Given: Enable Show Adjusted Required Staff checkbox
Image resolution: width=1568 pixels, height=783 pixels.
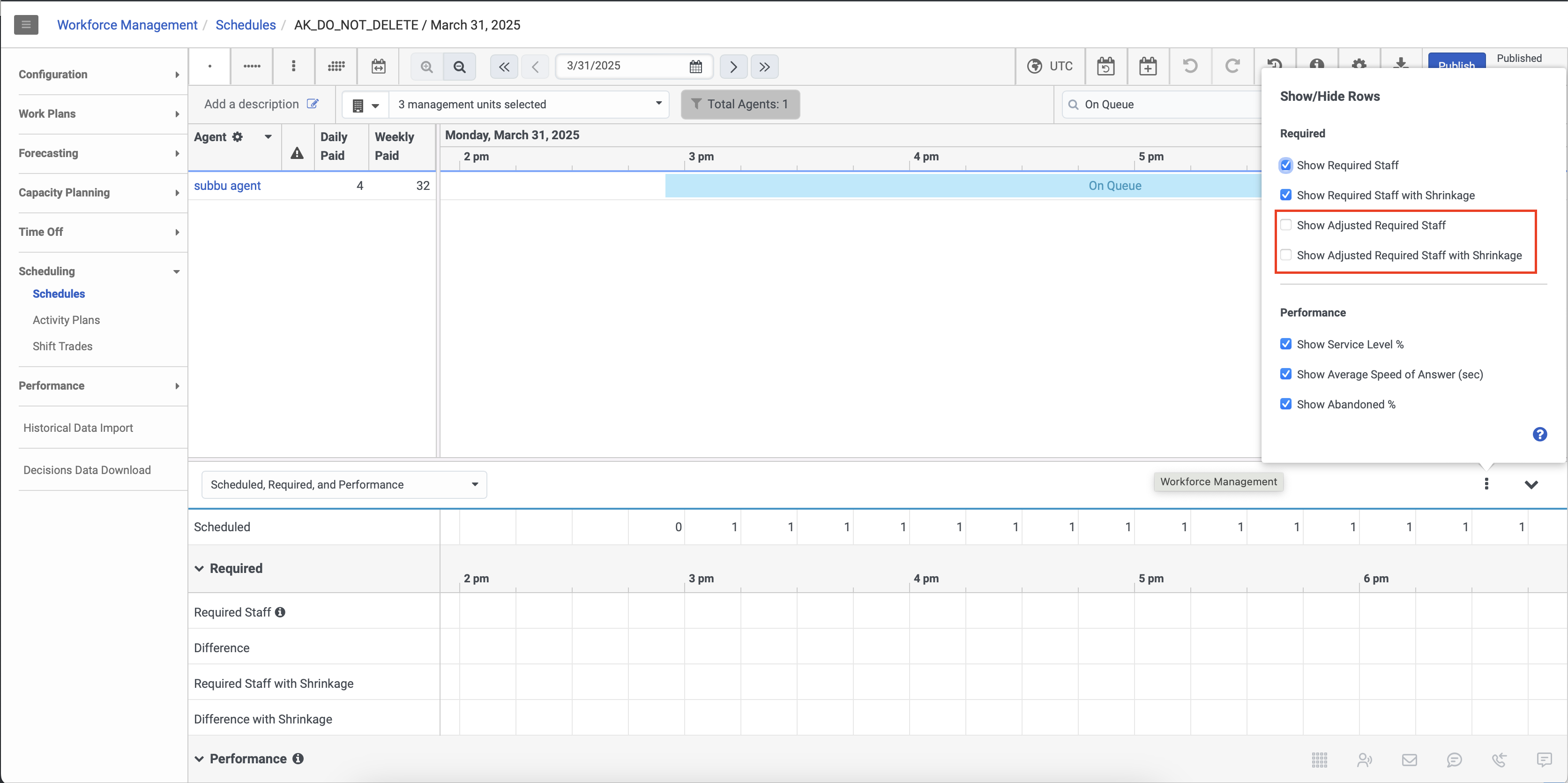Looking at the screenshot, I should [1285, 225].
